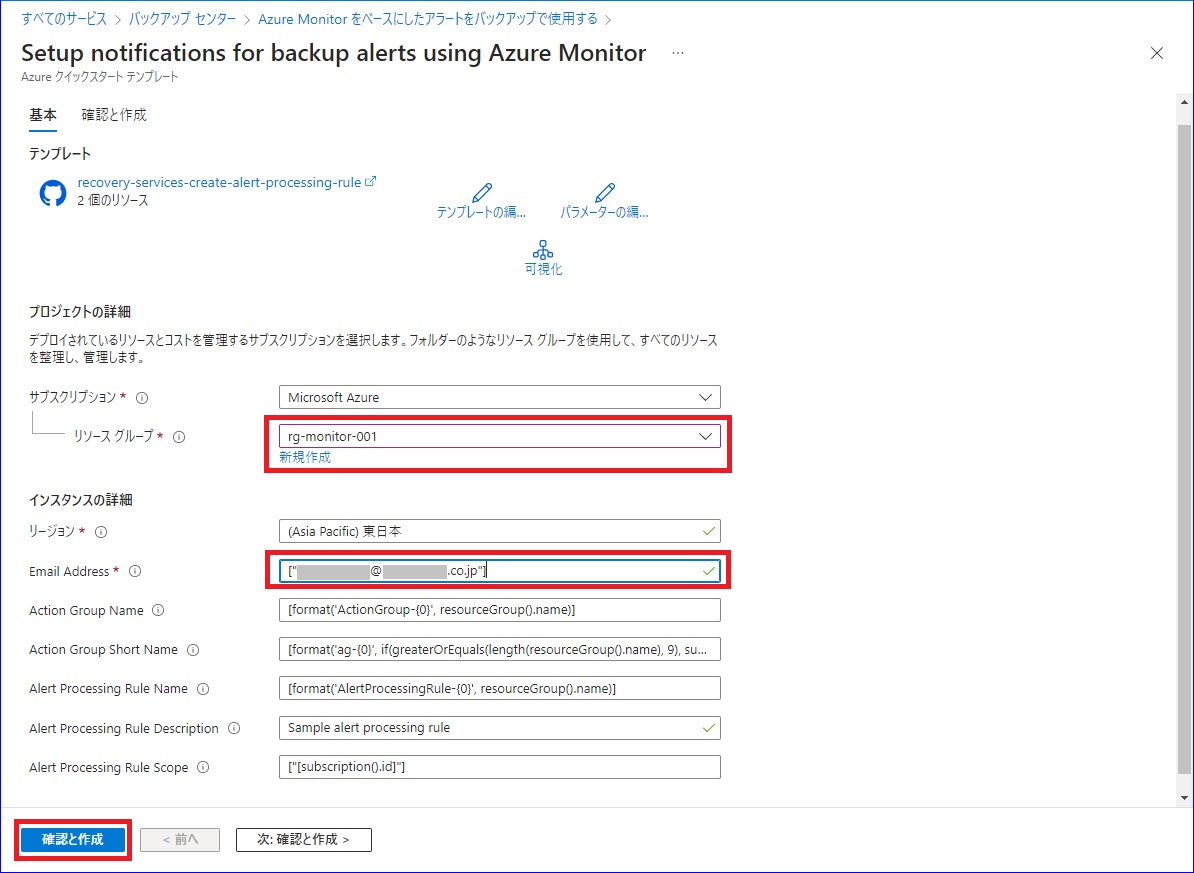1194x873 pixels.
Task: Click info icon next to リソース グループ
Action: point(179,437)
